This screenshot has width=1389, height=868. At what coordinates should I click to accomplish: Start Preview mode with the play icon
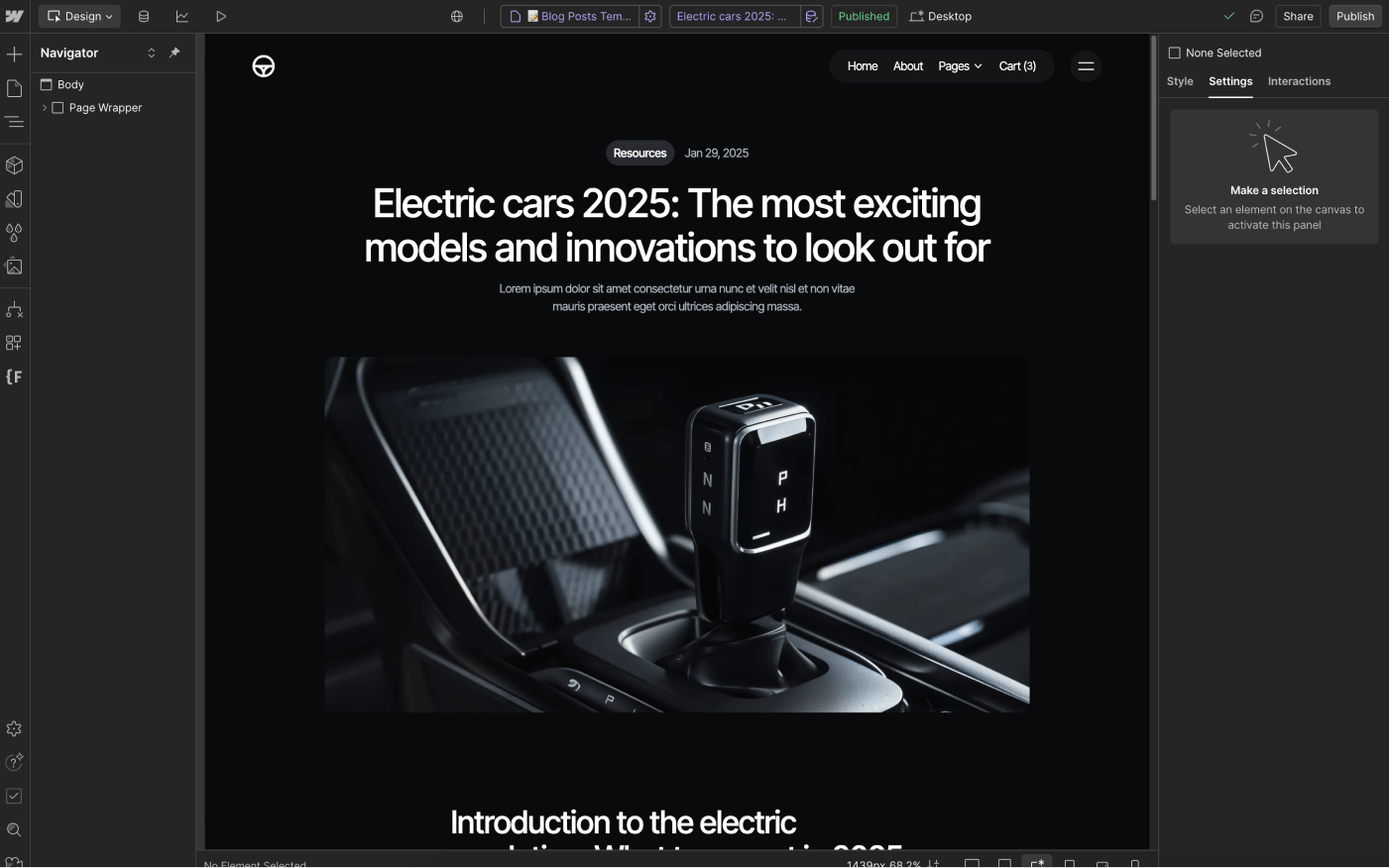pyautogui.click(x=221, y=16)
